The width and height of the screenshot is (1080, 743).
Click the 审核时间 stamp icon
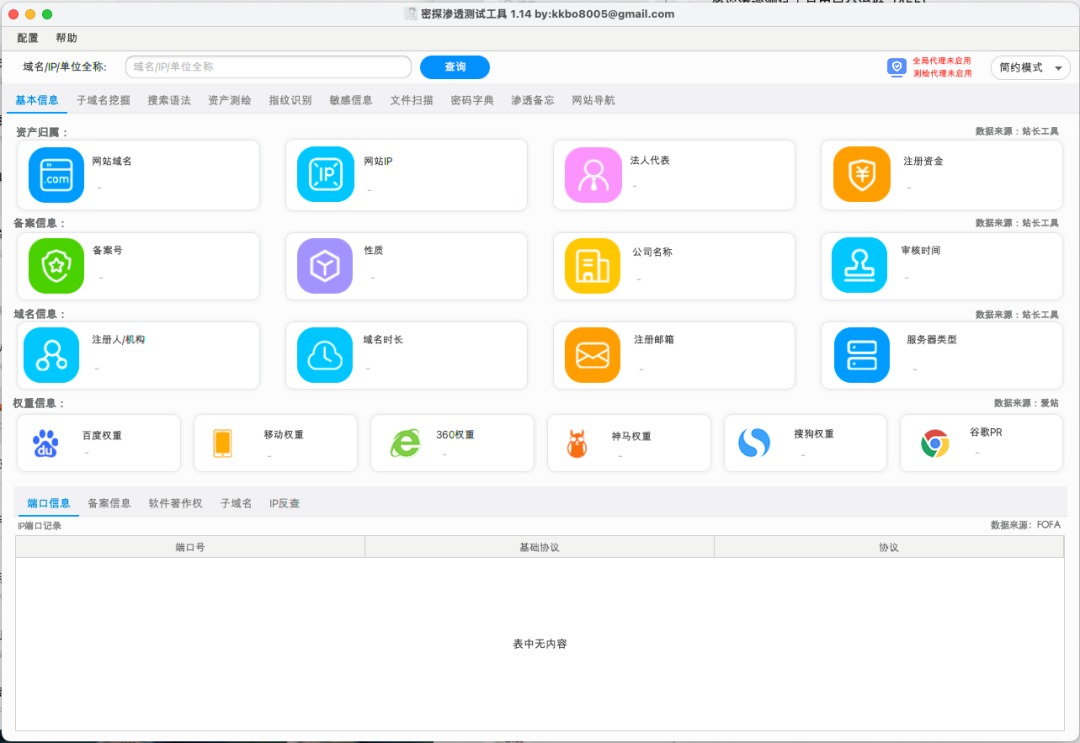(860, 265)
